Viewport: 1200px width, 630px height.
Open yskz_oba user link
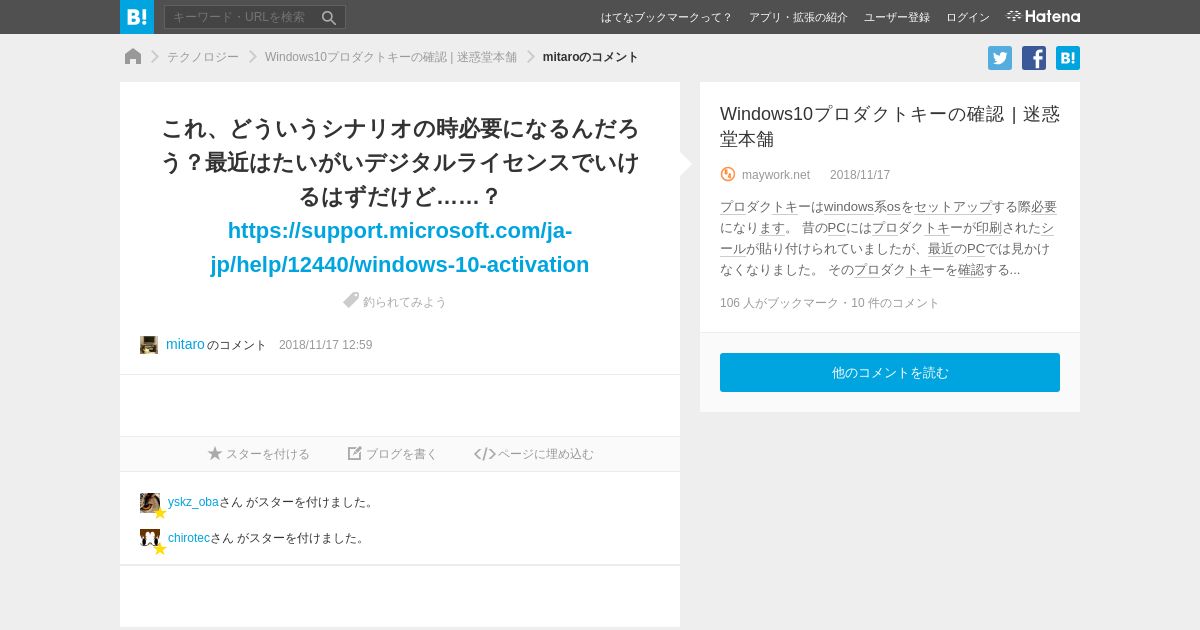193,502
